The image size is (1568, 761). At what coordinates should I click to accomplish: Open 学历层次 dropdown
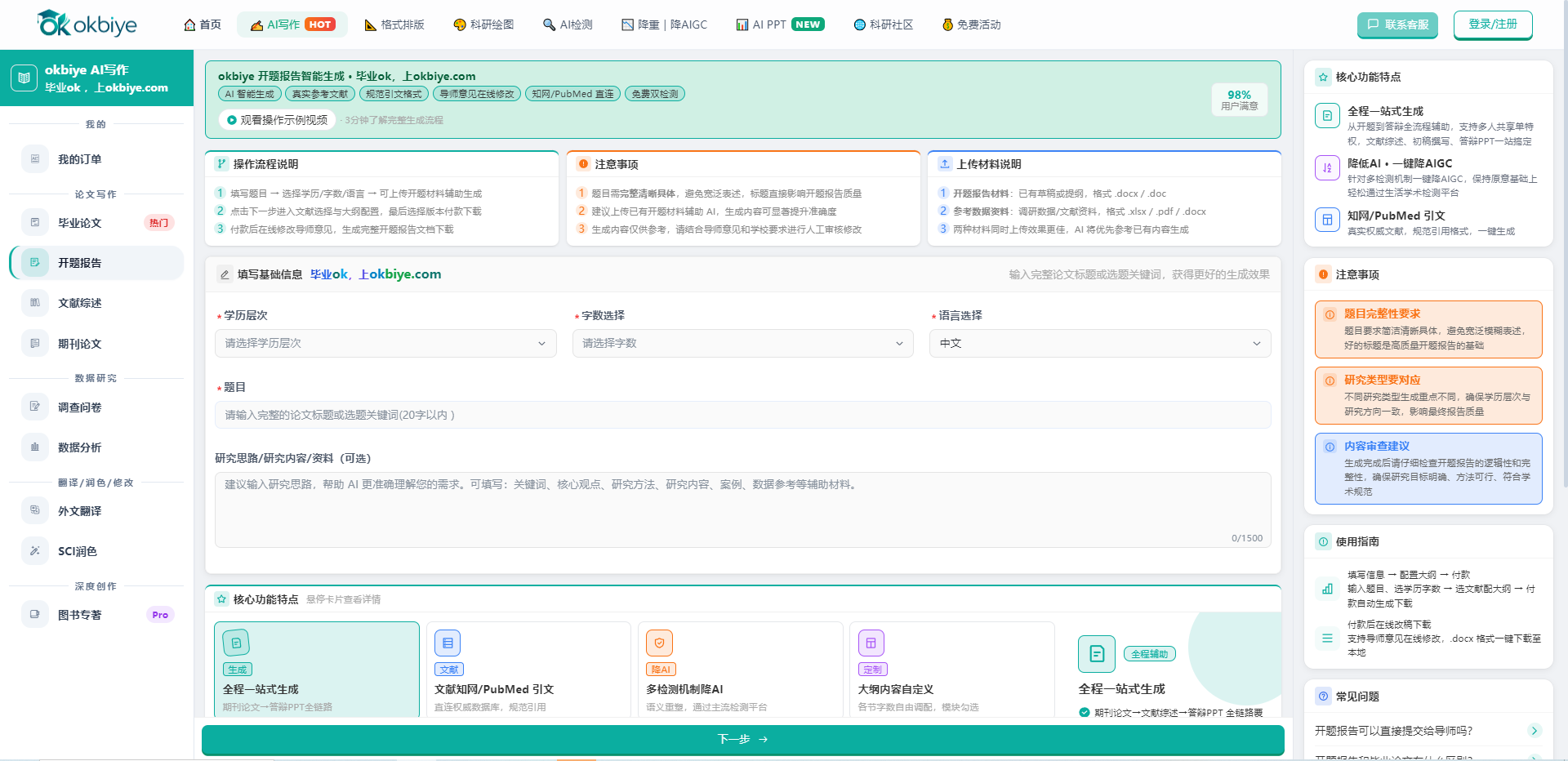point(385,343)
